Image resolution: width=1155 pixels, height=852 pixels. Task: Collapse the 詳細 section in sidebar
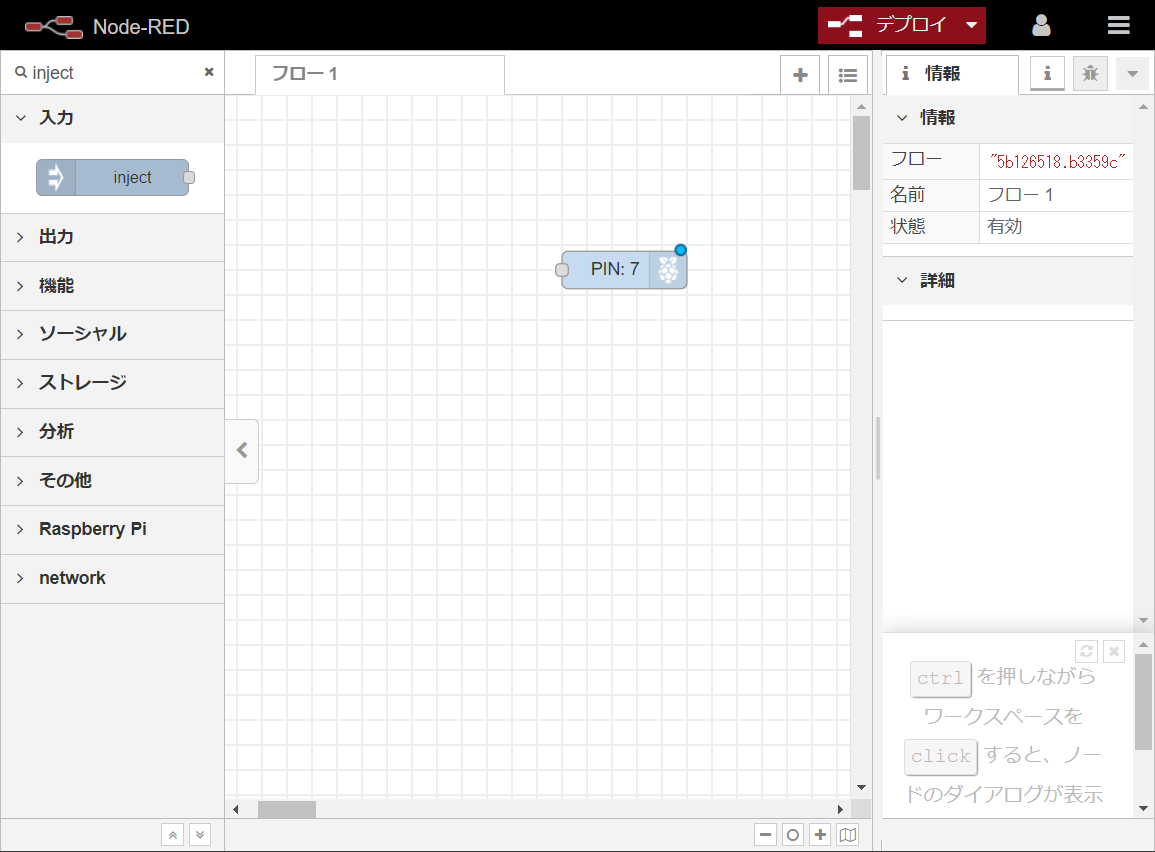point(1008,281)
